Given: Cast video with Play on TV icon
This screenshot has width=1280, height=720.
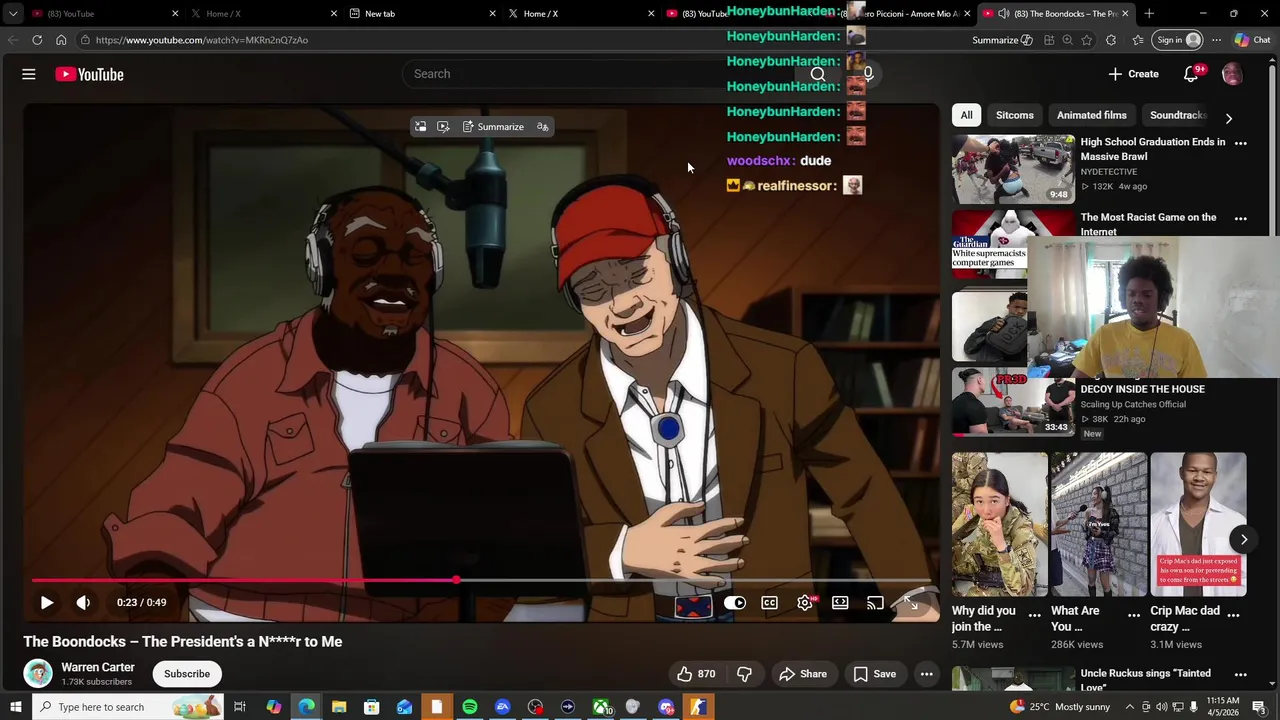Looking at the screenshot, I should tap(875, 603).
